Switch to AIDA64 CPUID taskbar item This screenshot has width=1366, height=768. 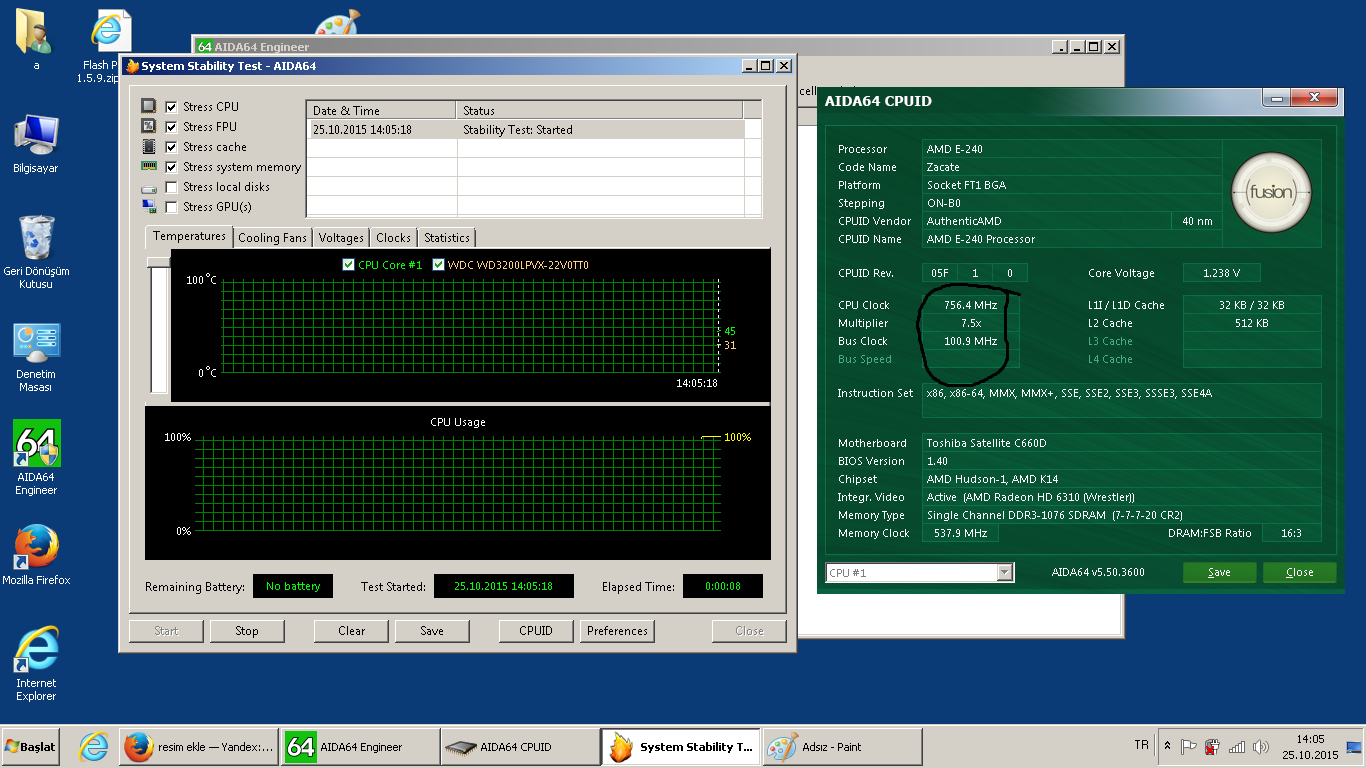coord(520,747)
